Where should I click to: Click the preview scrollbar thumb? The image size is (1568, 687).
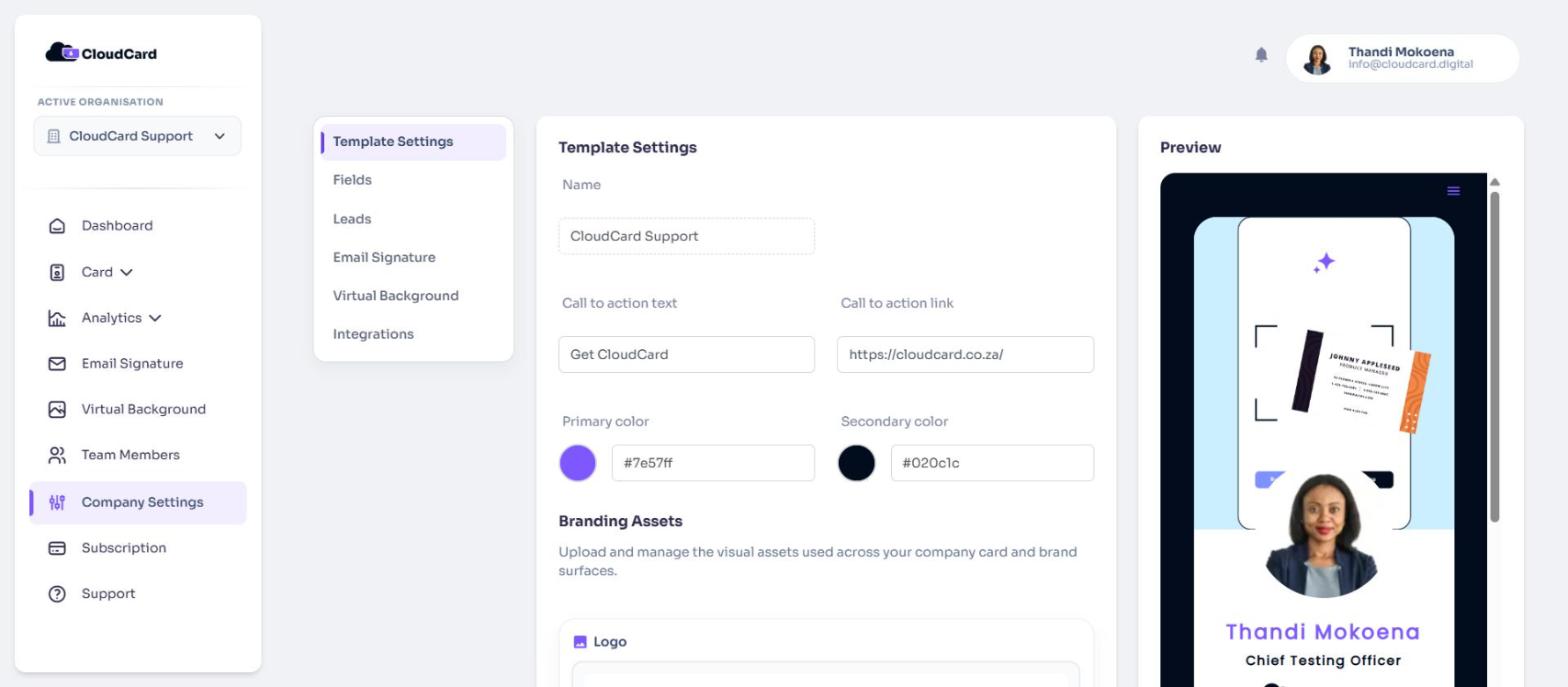[x=1495, y=356]
